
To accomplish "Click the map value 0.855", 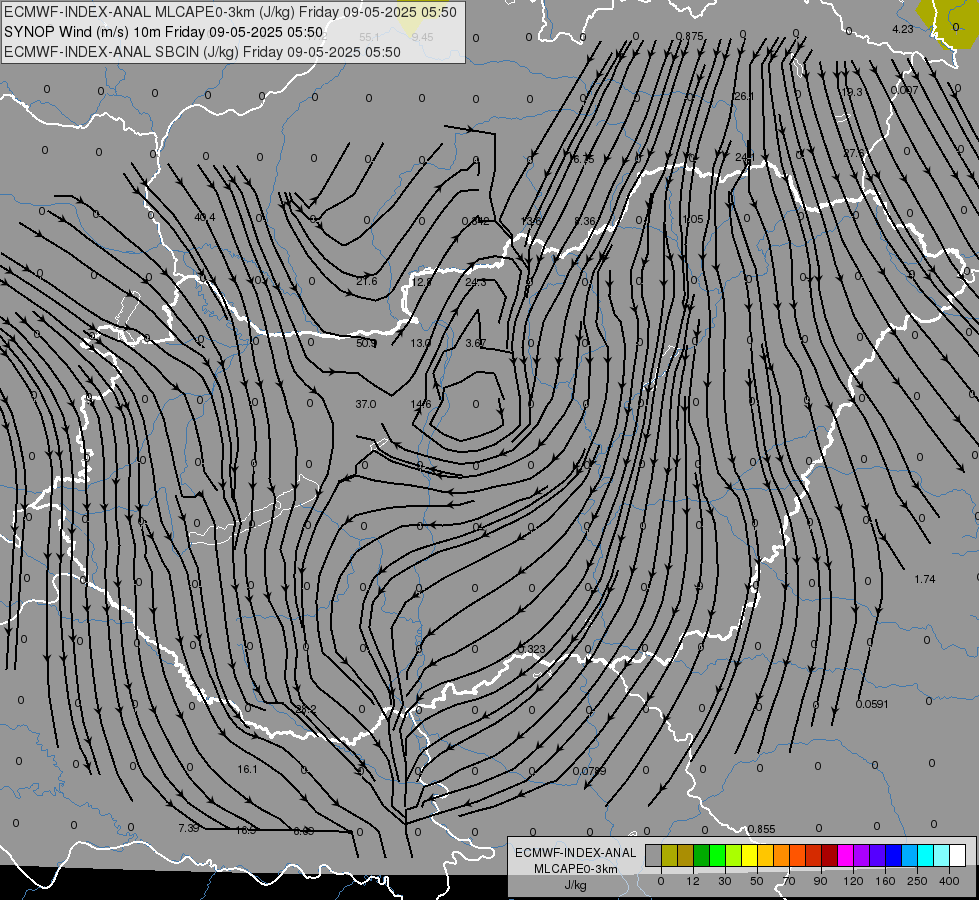I will [761, 829].
